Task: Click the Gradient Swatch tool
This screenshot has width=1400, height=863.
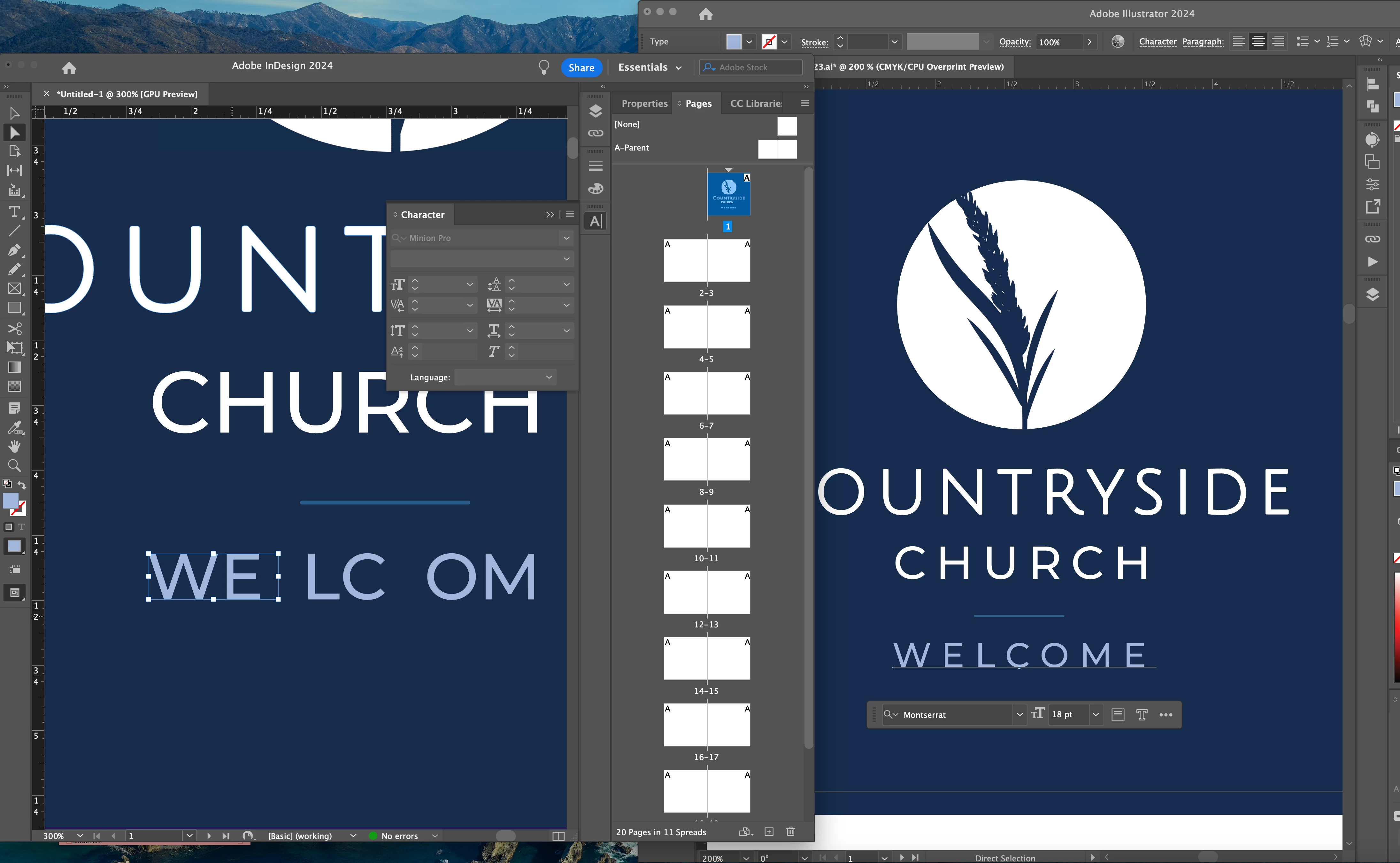Action: (14, 367)
